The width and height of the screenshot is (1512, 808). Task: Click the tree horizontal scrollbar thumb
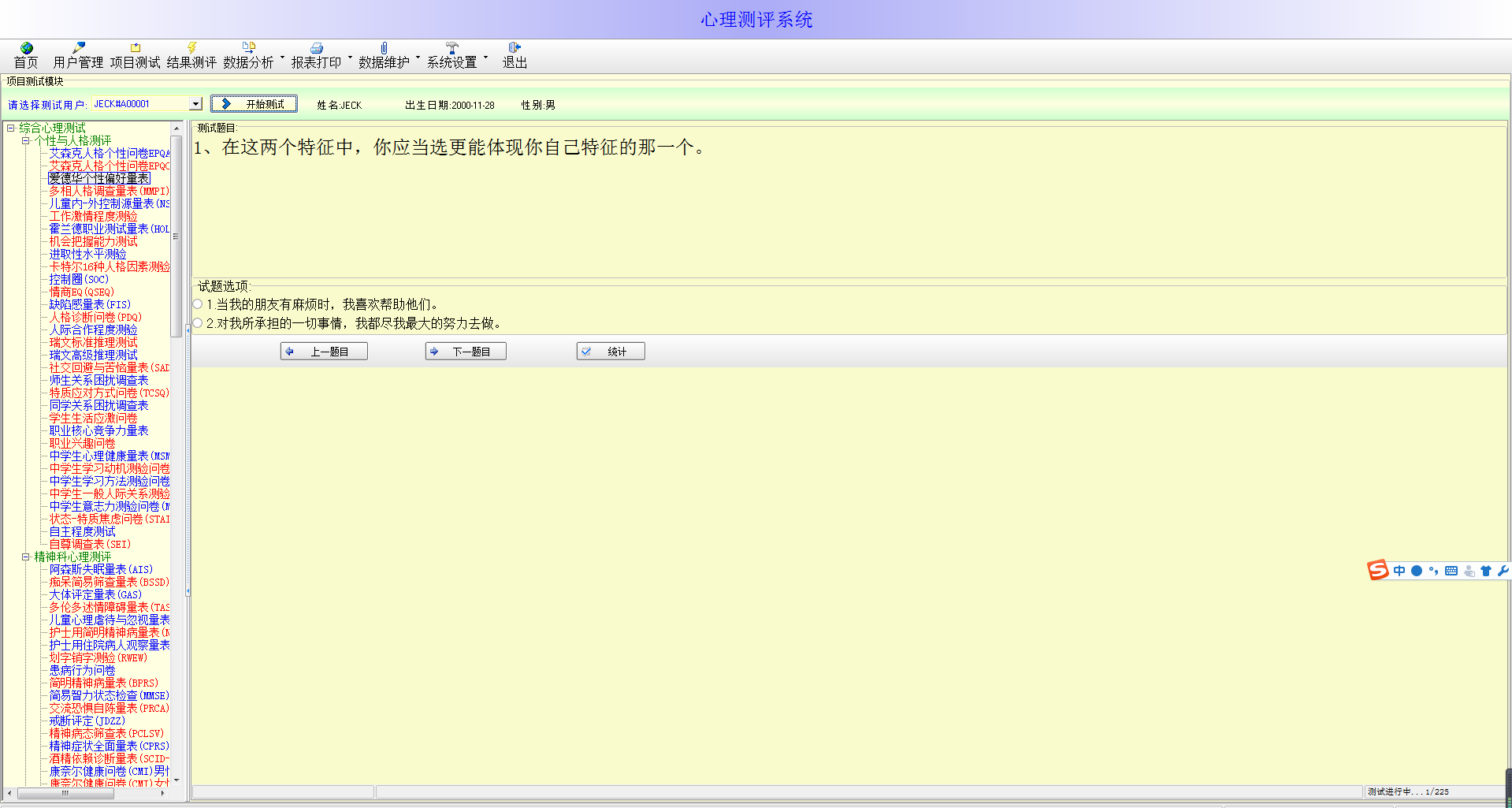click(65, 793)
